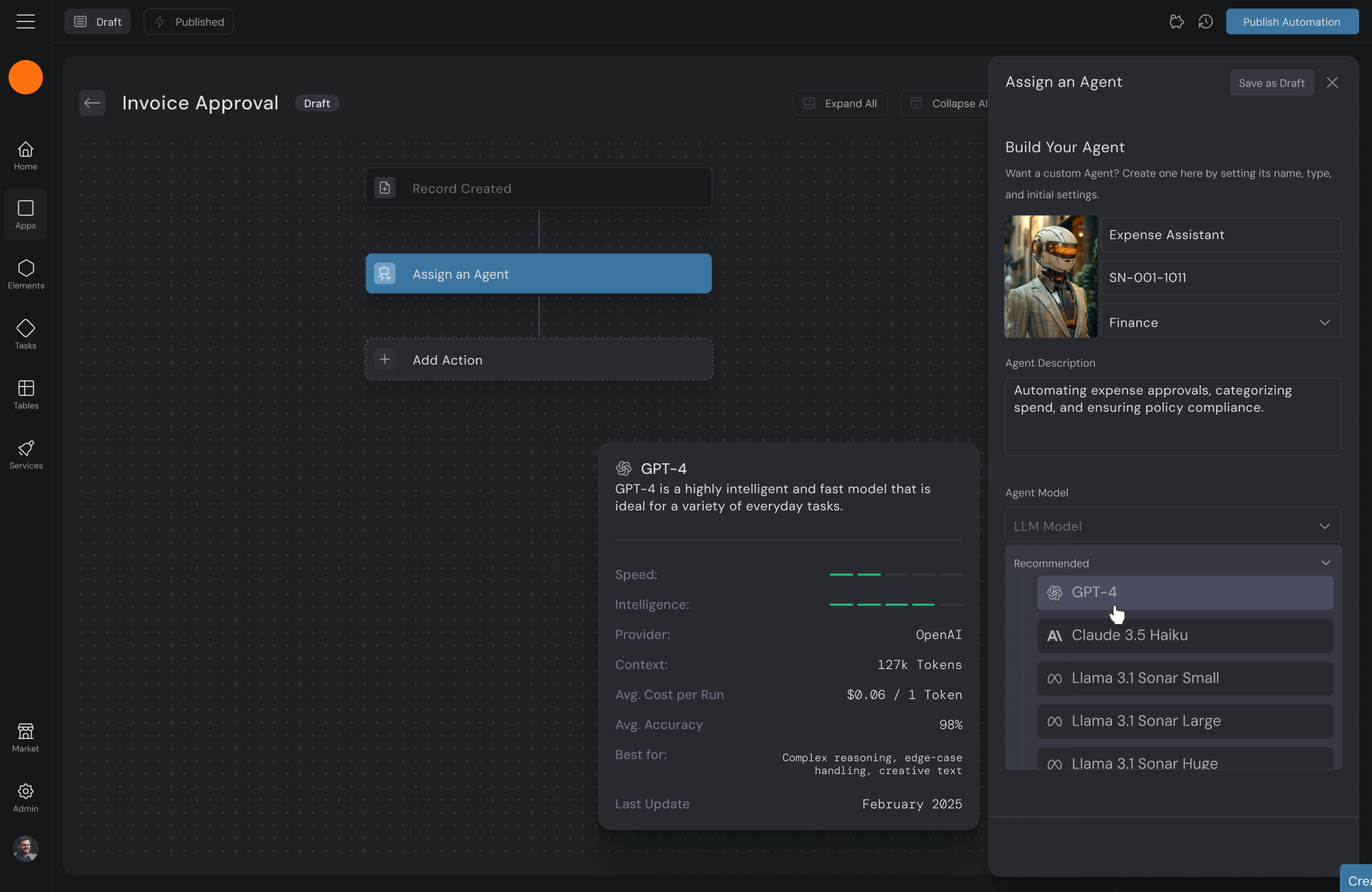Open the Tables section

click(26, 394)
